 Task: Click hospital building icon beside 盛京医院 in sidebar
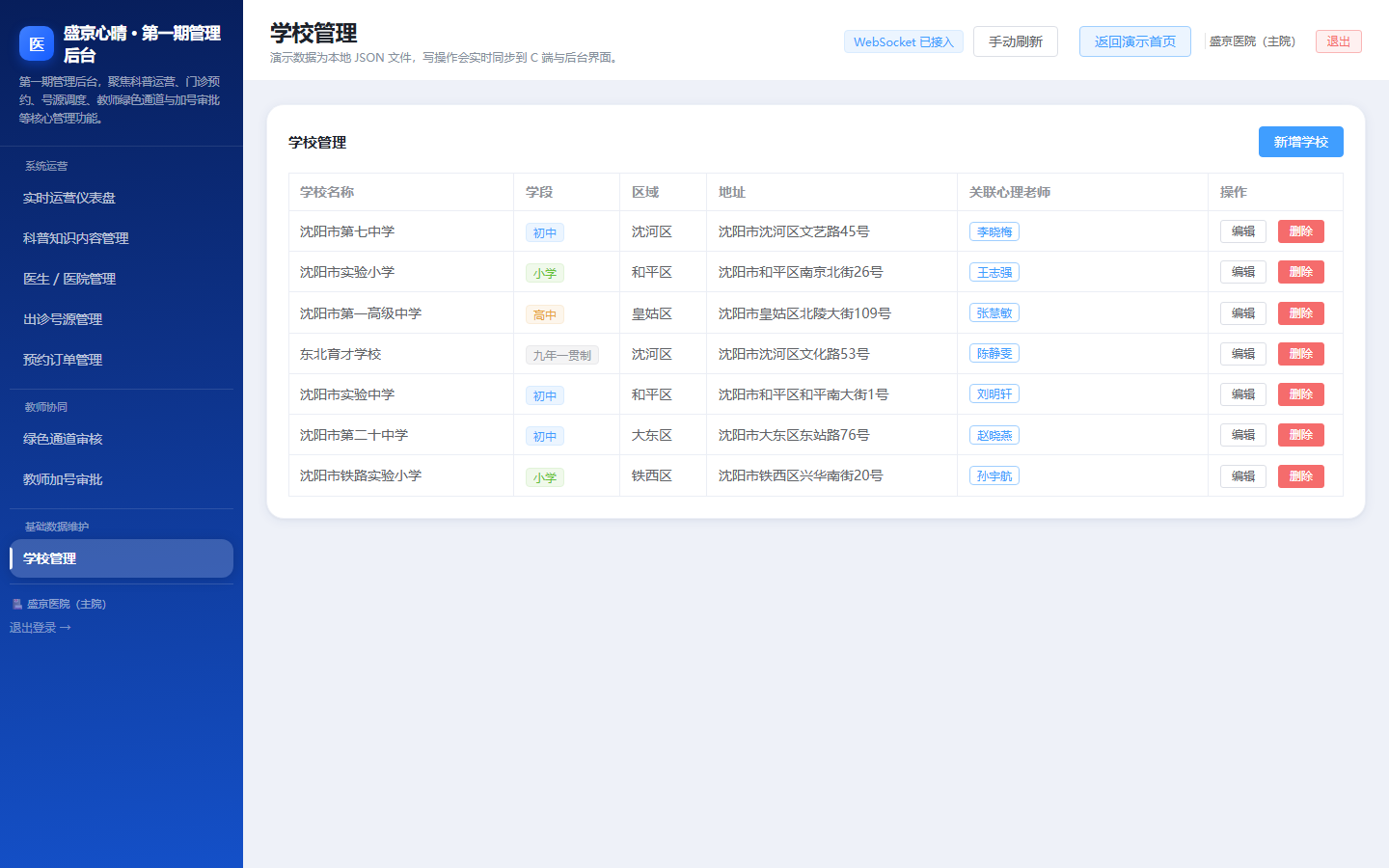click(x=16, y=604)
